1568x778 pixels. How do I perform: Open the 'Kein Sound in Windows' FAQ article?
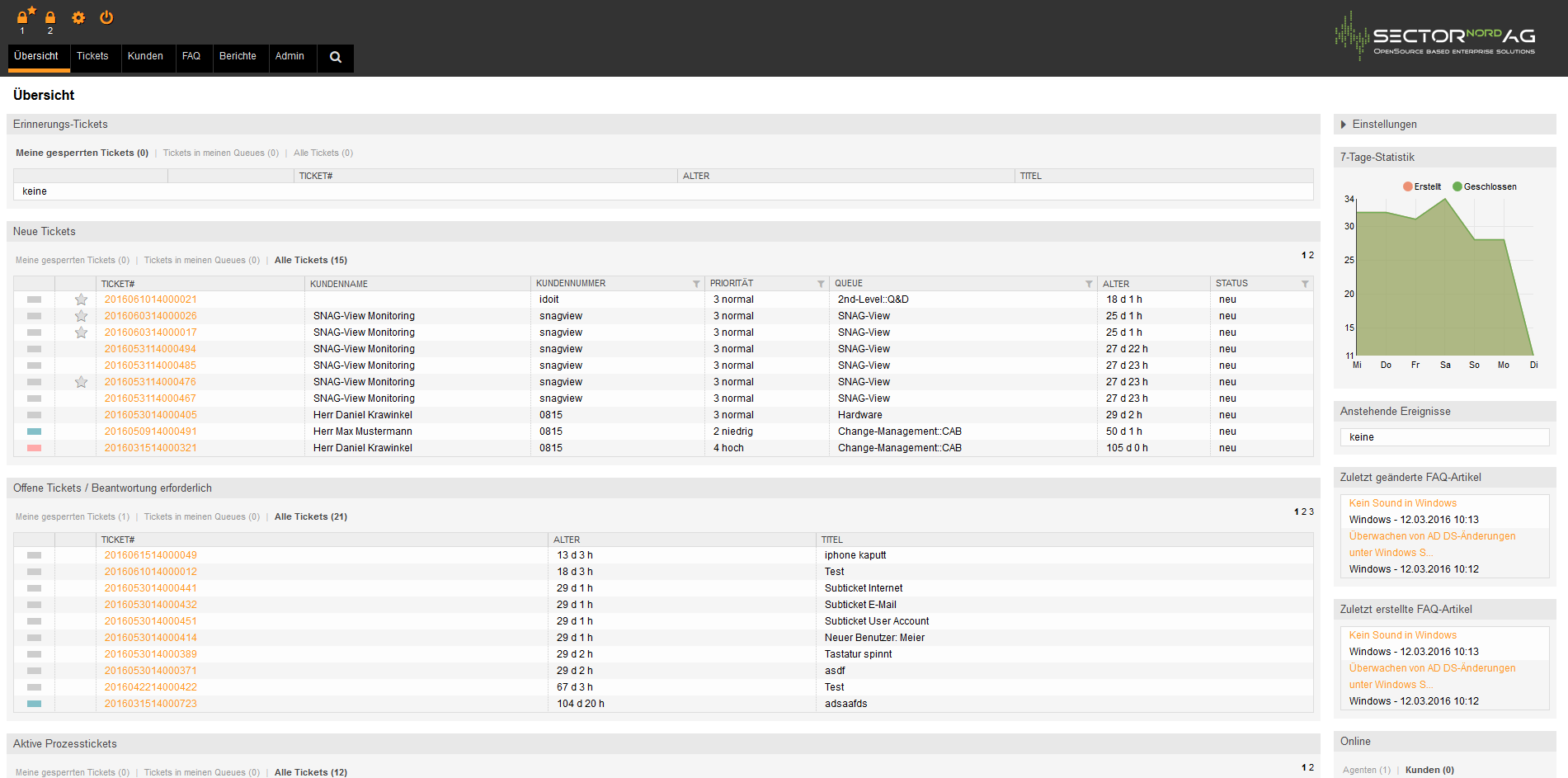1402,503
